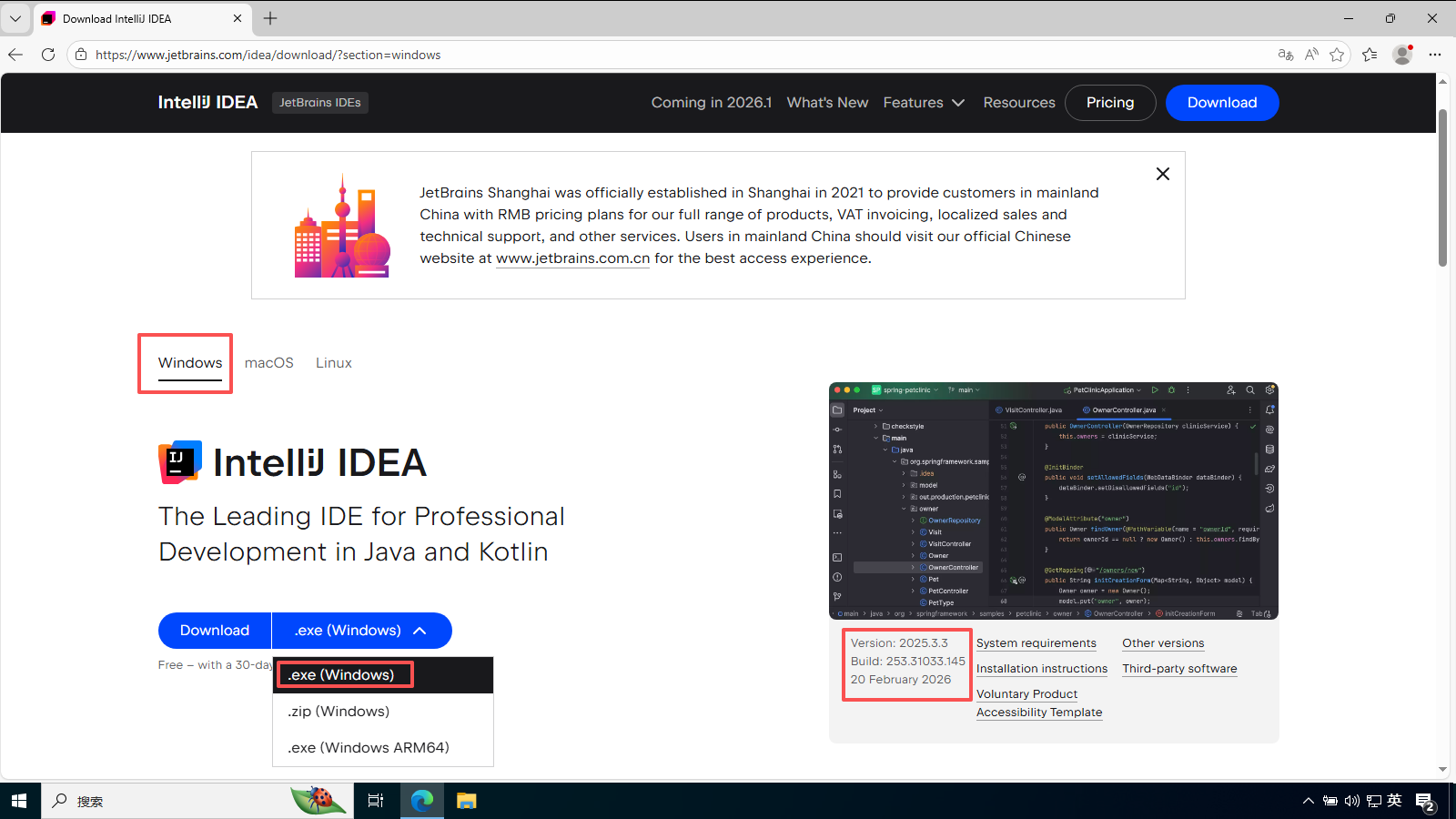Click the Pricing button in header
Screen dimensions: 1456x819
coord(1109,103)
